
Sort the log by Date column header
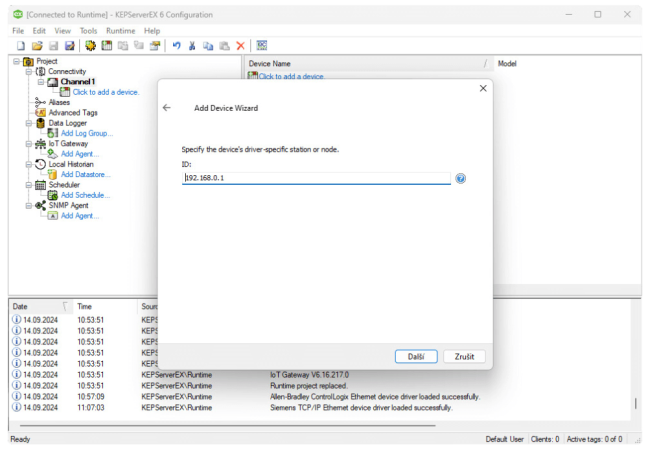point(40,306)
